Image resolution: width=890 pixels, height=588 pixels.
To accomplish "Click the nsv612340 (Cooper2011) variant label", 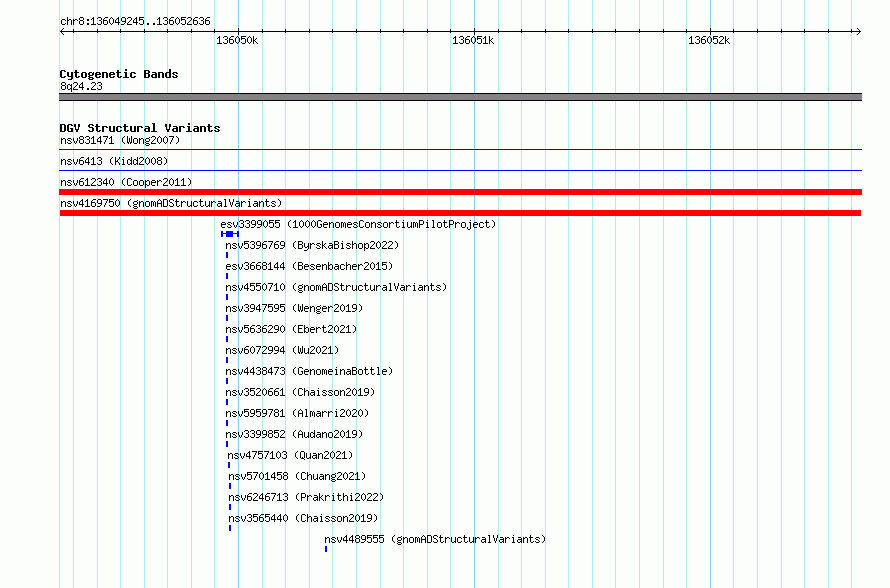I will 126,182.
